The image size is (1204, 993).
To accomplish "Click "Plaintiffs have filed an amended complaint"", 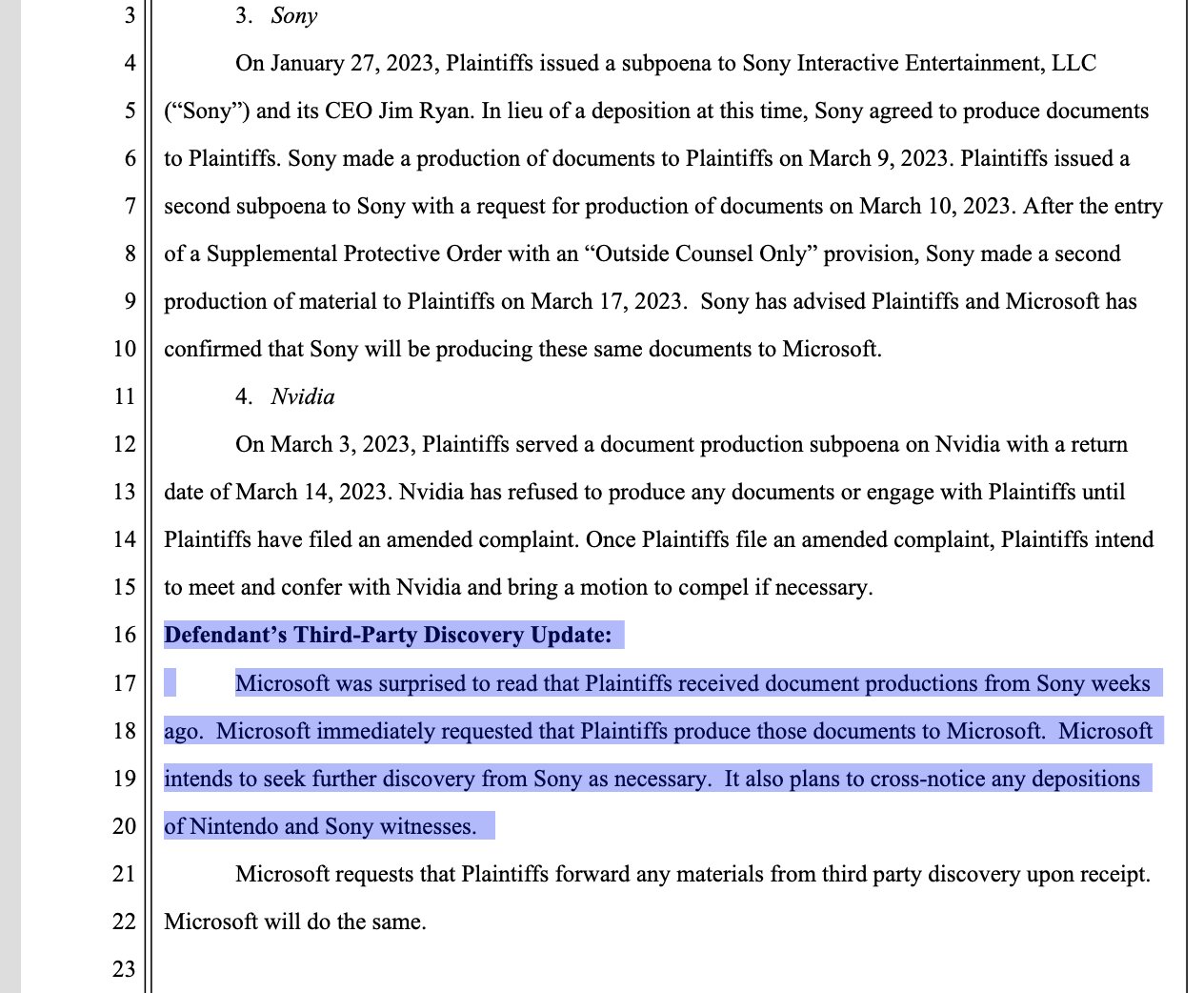I will click(371, 540).
